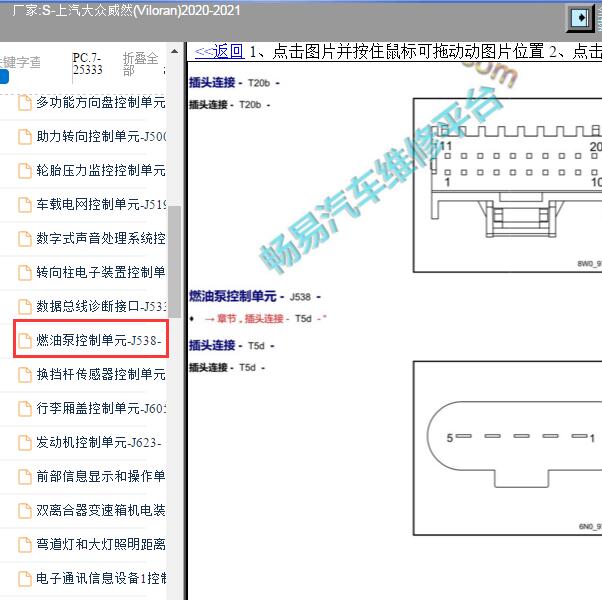Click the blue button under keyword search

click(x=4, y=76)
